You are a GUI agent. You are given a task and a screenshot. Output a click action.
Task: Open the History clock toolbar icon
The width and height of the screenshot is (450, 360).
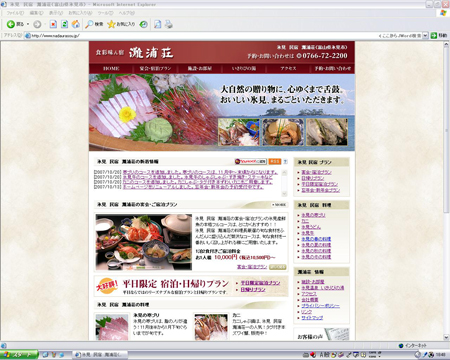pyautogui.click(x=143, y=24)
